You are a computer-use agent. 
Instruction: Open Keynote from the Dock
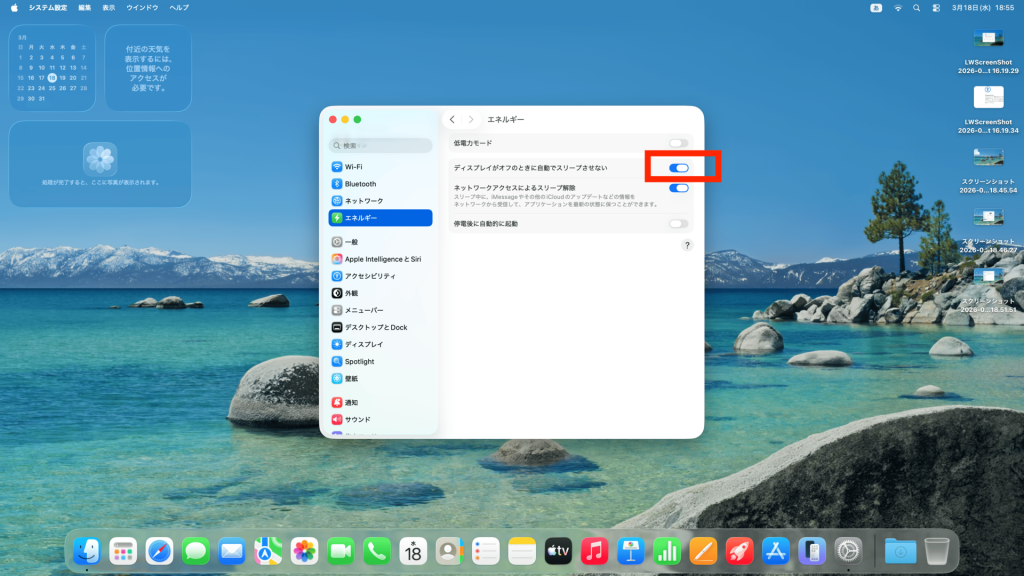[630, 551]
